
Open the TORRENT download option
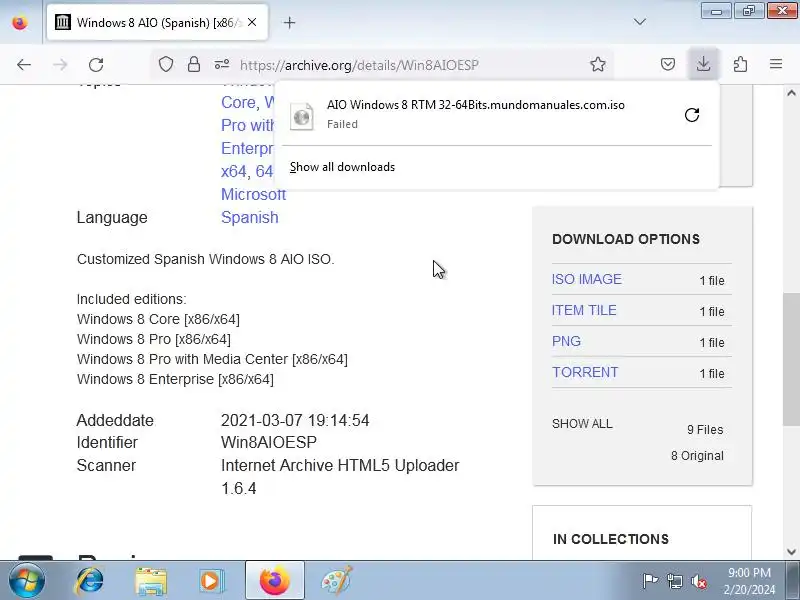585,372
